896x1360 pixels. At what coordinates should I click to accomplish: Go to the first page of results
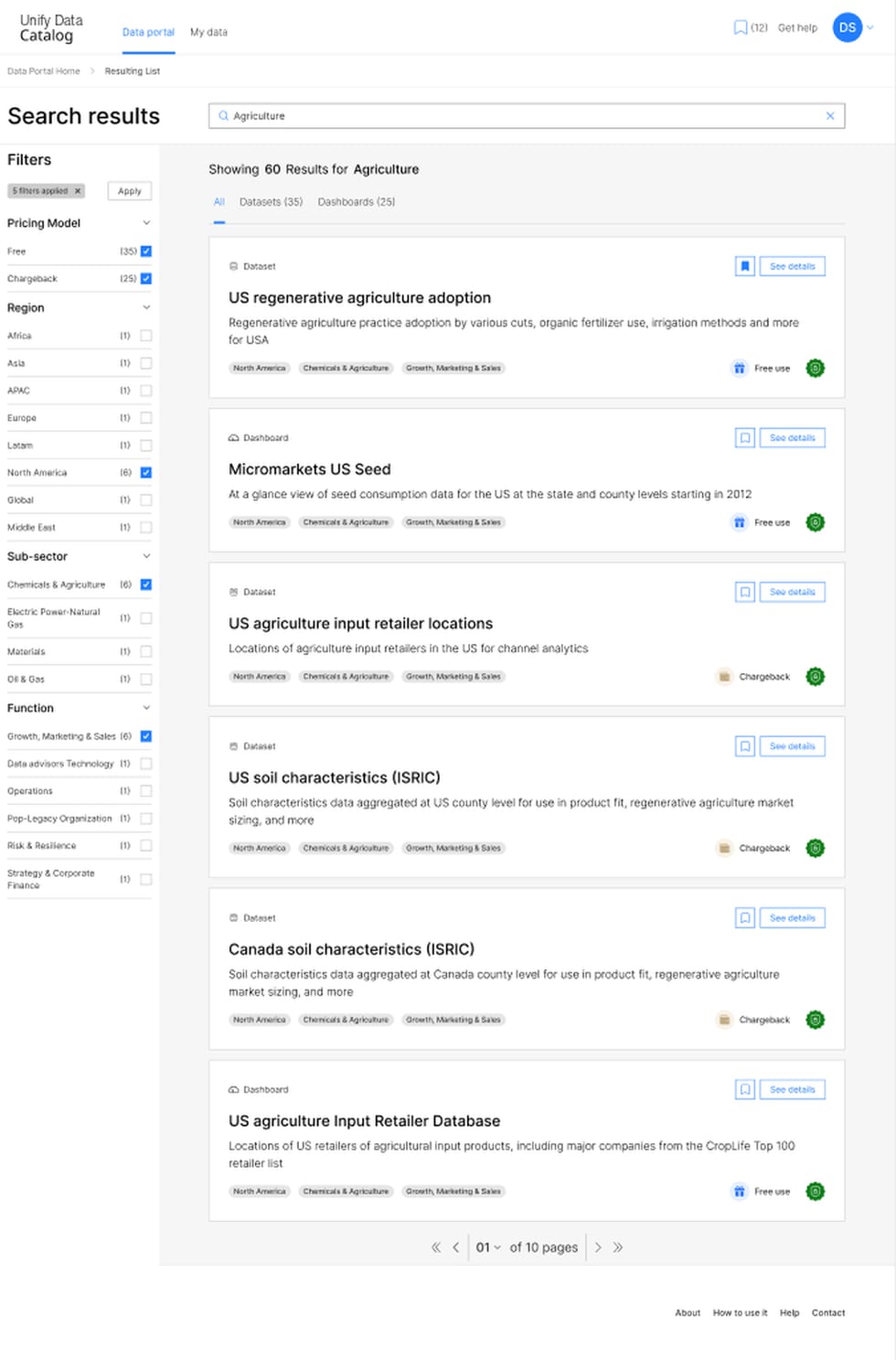click(x=436, y=1248)
